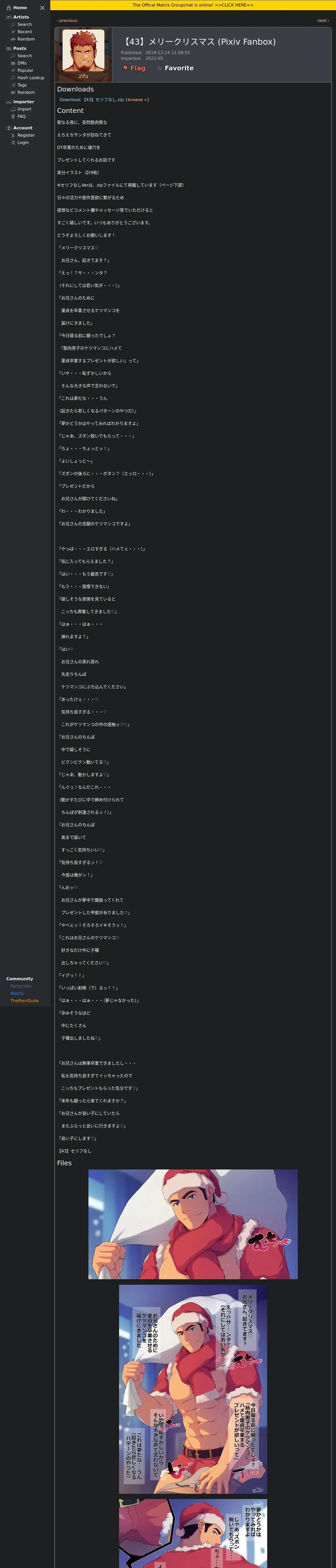Open Artists Search in the sidebar
Screen dimensions: 336x1568
(24, 24)
